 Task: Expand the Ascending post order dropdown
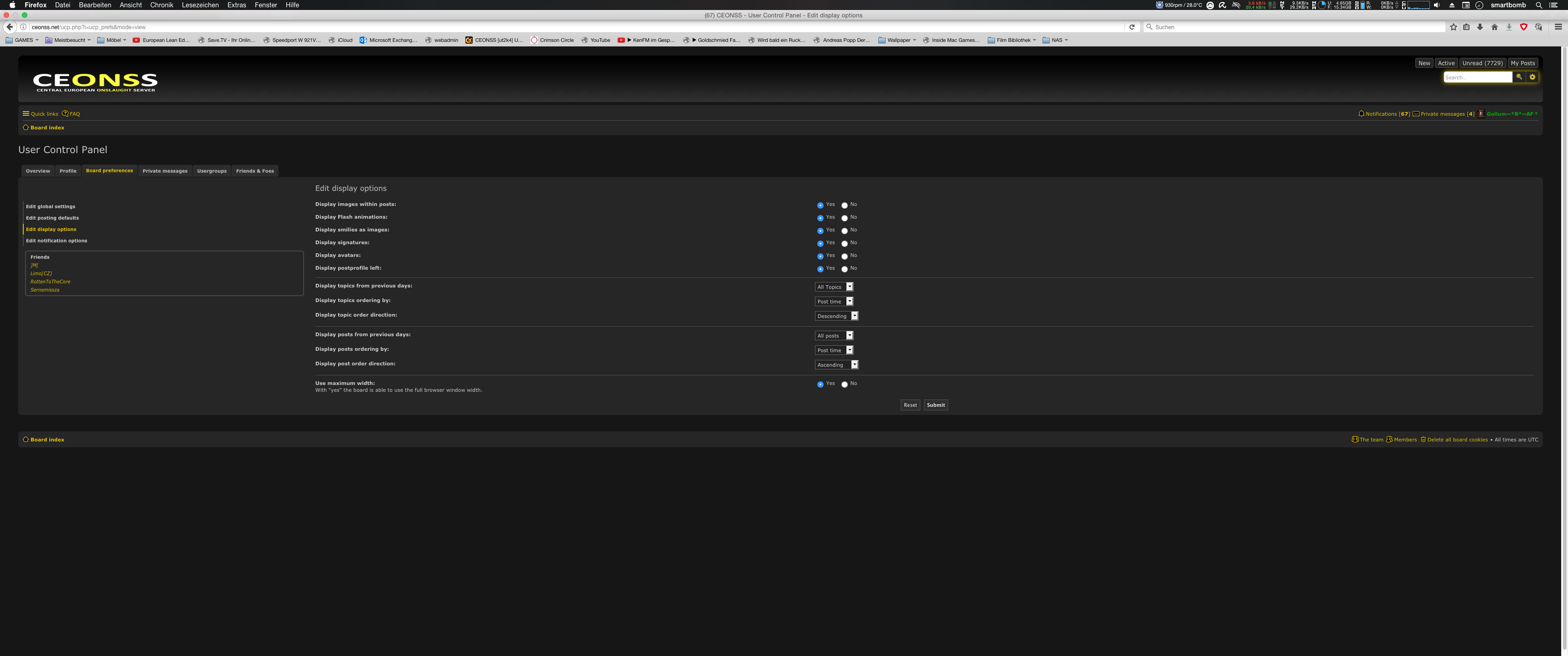tap(836, 364)
